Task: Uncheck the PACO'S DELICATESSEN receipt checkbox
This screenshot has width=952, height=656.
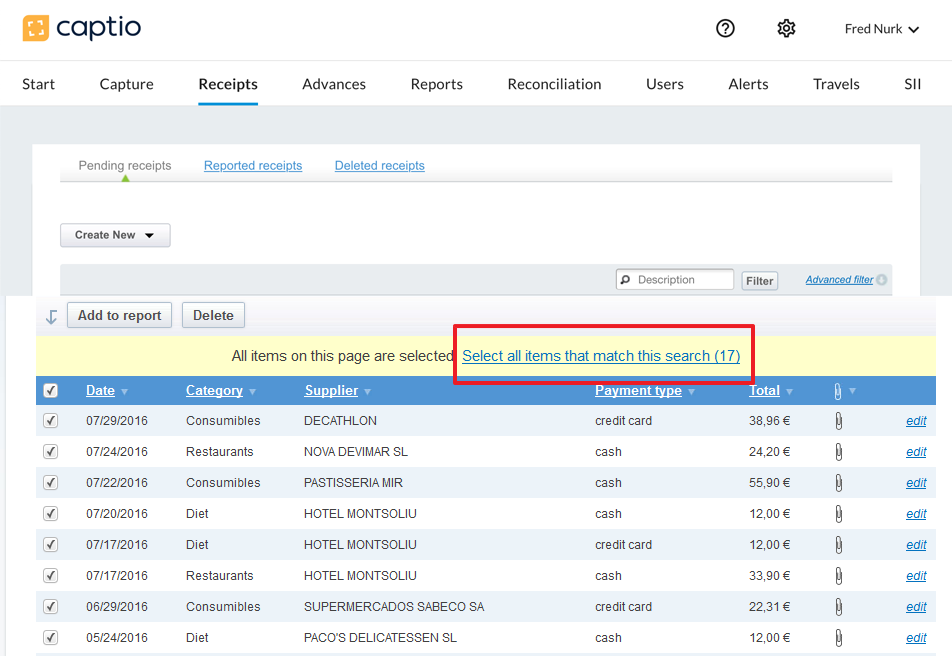Action: 51,638
